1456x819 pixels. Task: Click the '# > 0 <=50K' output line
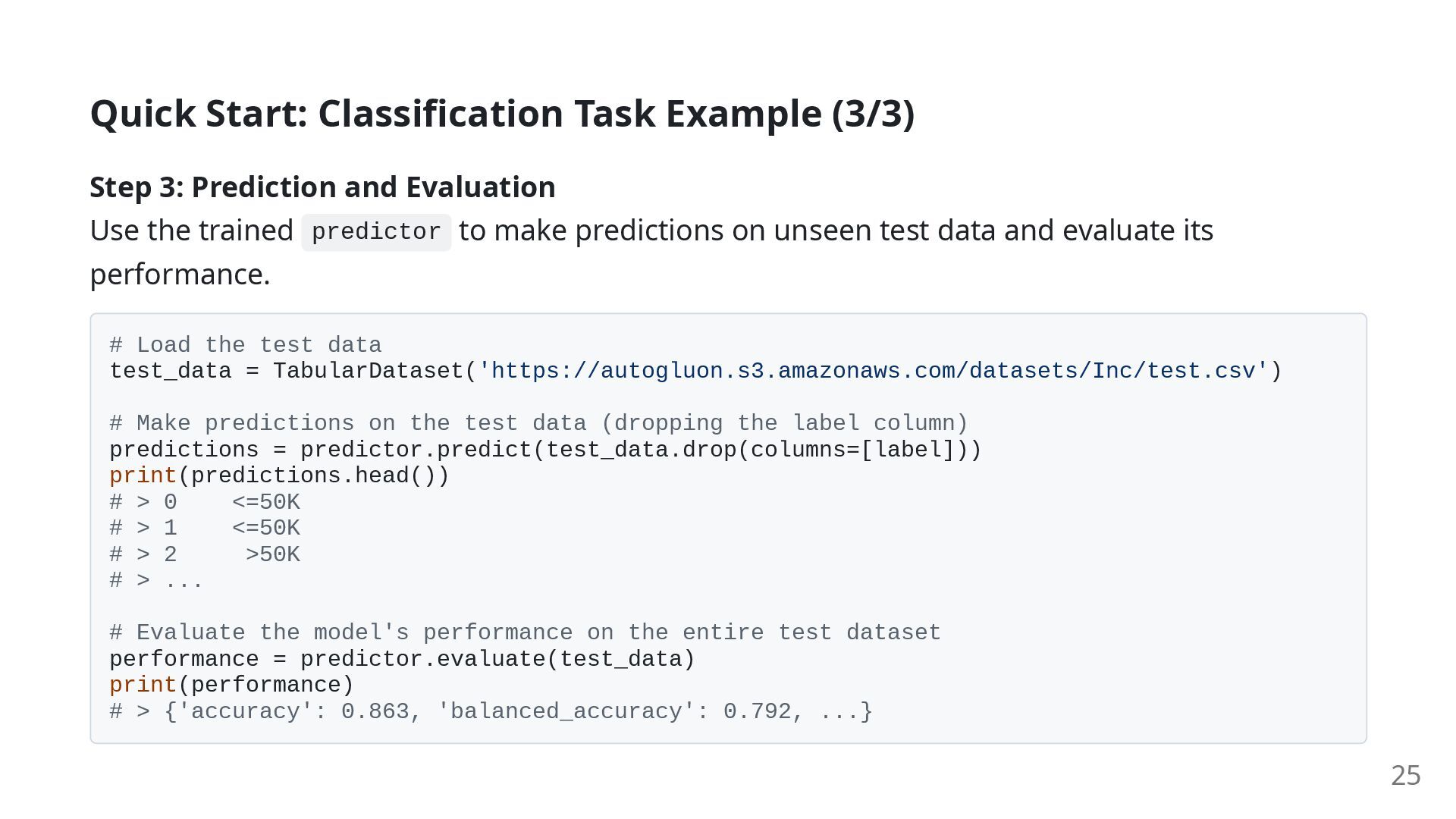pos(205,502)
